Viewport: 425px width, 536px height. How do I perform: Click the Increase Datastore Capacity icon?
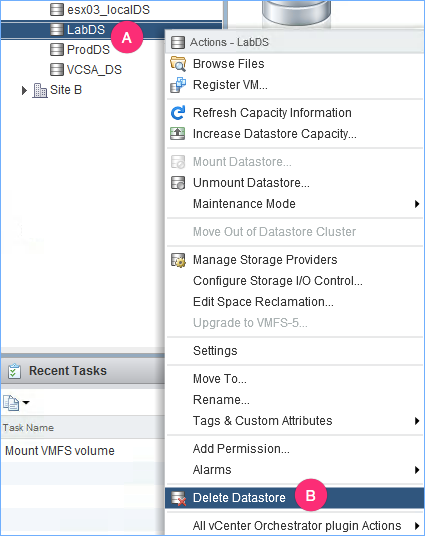click(x=178, y=134)
